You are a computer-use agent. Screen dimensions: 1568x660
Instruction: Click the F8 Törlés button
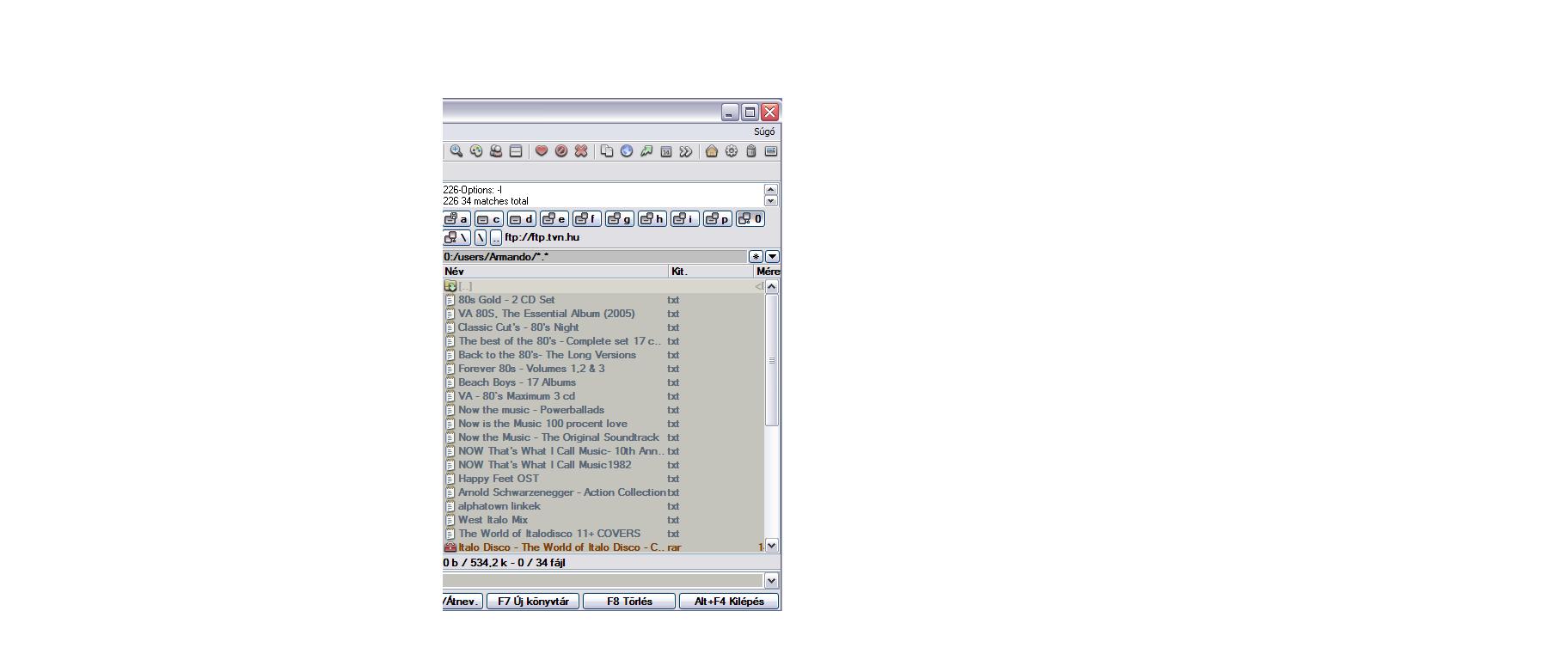(629, 602)
